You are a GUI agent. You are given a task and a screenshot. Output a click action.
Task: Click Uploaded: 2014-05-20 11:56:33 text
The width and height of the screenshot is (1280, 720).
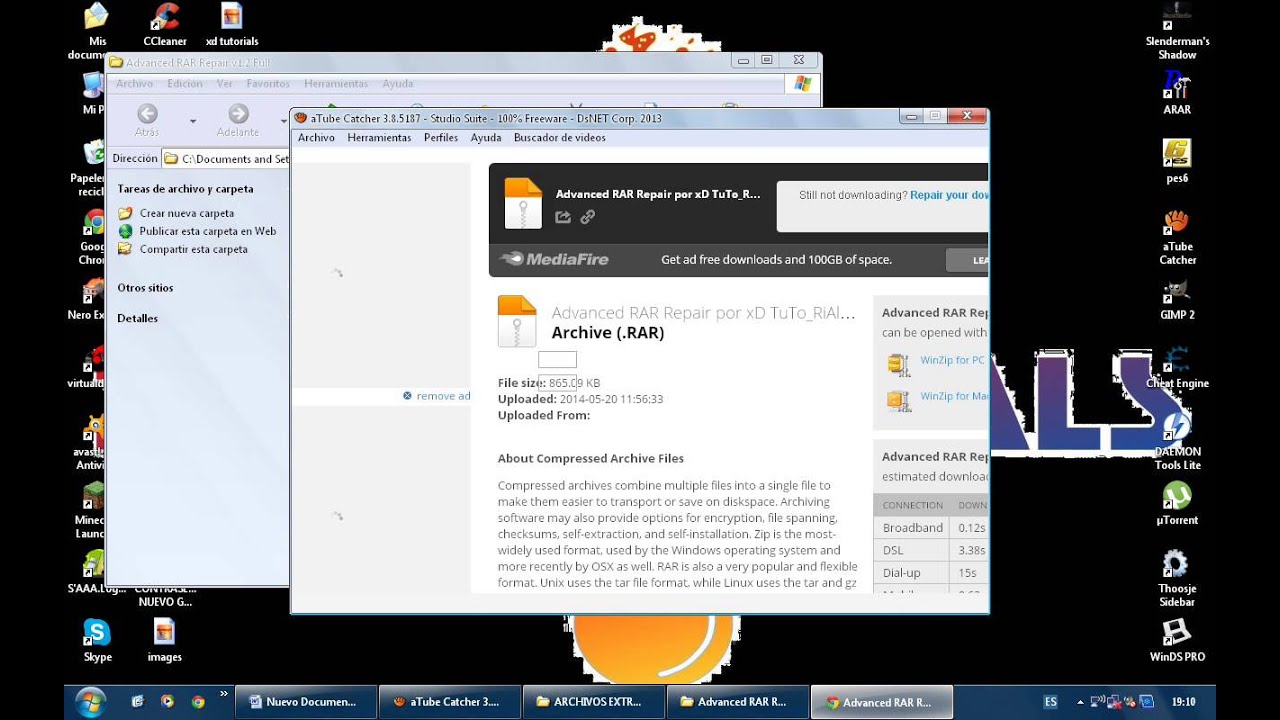pyautogui.click(x=580, y=399)
